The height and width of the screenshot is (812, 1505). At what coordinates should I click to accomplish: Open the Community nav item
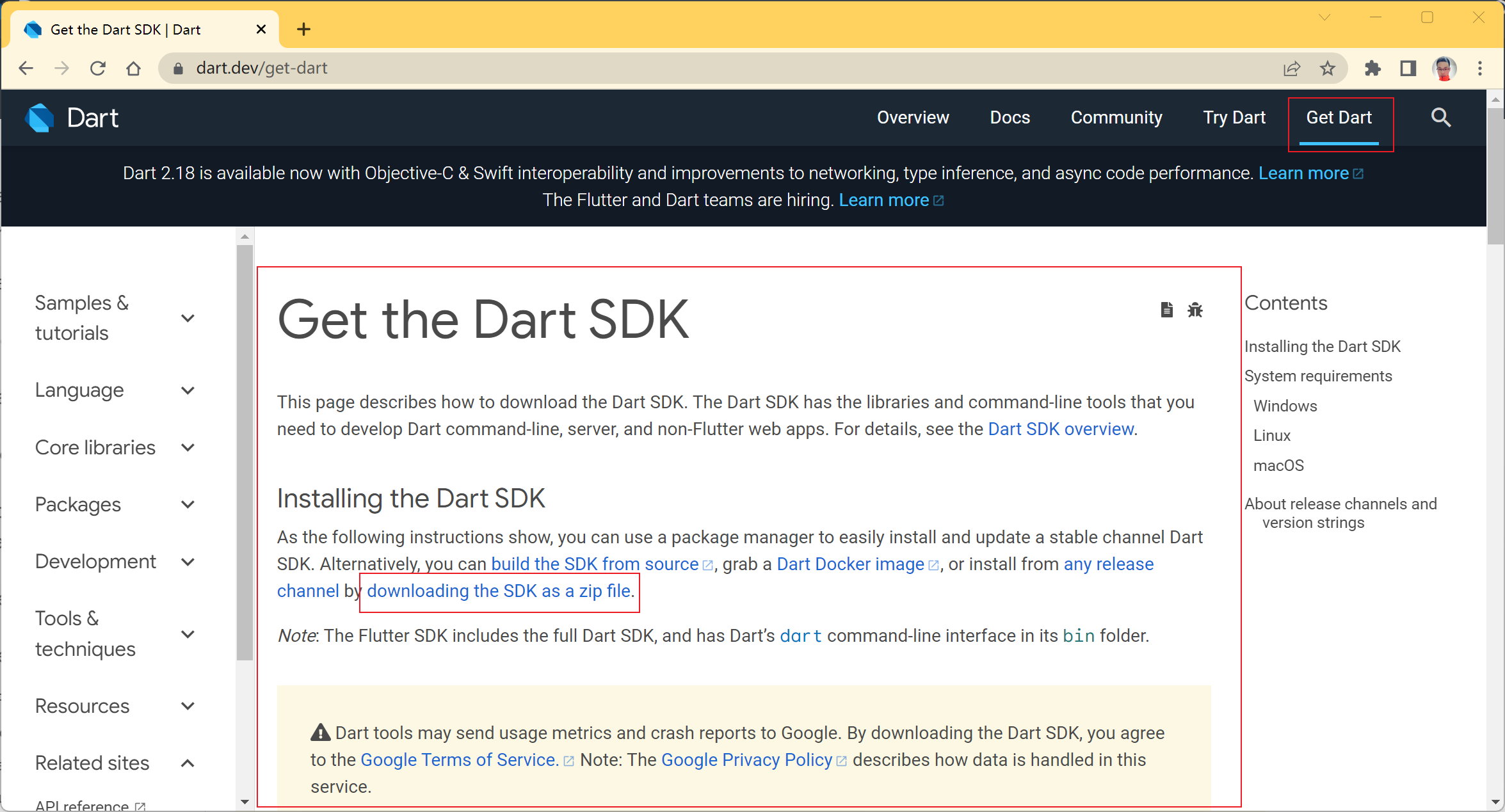click(1116, 118)
